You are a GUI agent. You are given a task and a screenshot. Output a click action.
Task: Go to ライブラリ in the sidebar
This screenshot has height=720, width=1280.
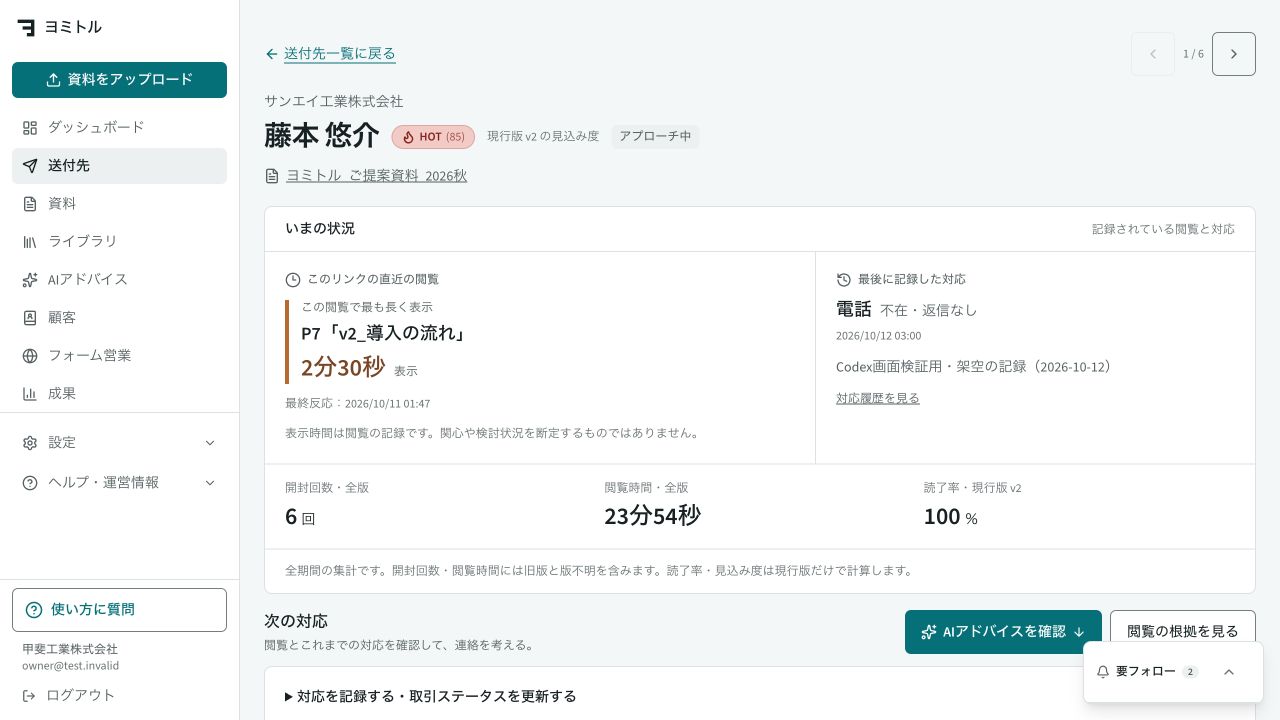(119, 242)
